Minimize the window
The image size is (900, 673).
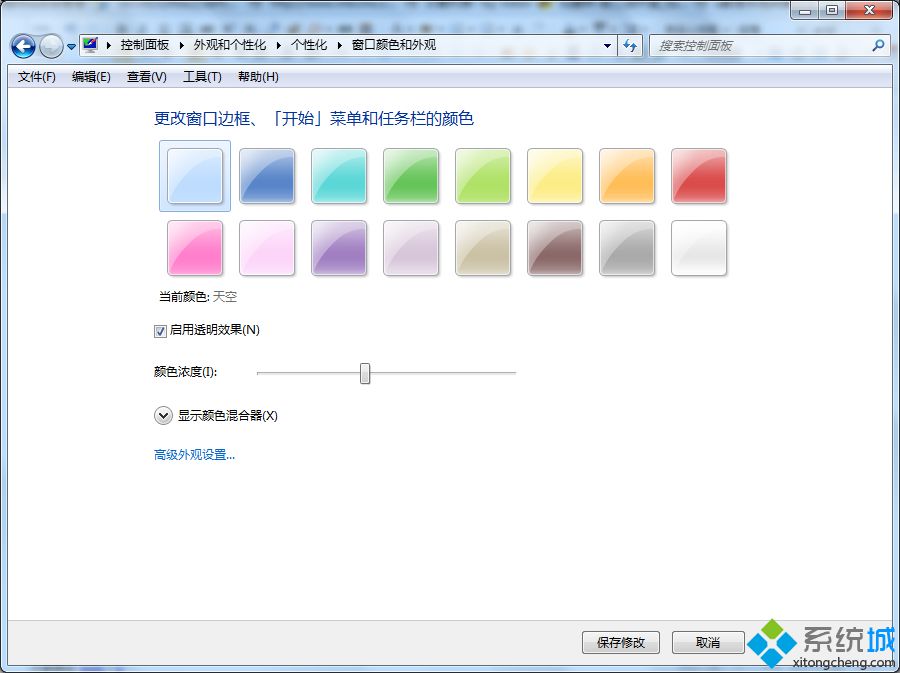[x=805, y=10]
